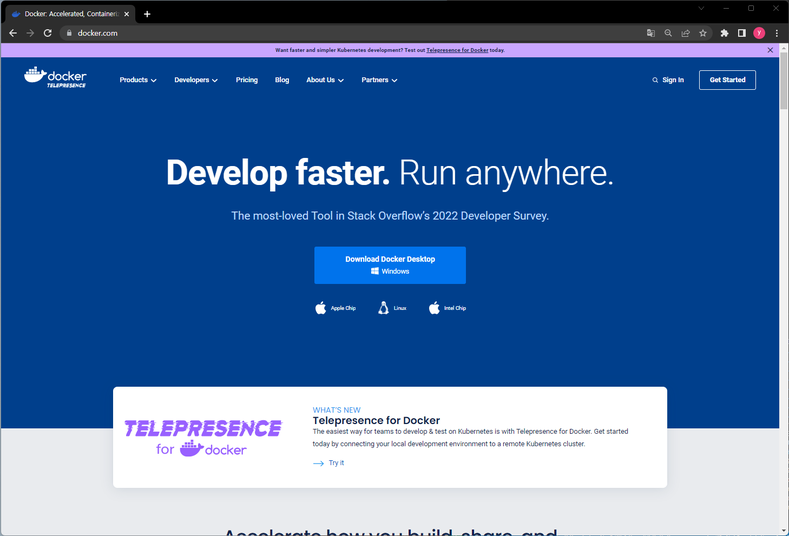Click the Docker whale logo in header
789x536 pixels.
coord(55,78)
